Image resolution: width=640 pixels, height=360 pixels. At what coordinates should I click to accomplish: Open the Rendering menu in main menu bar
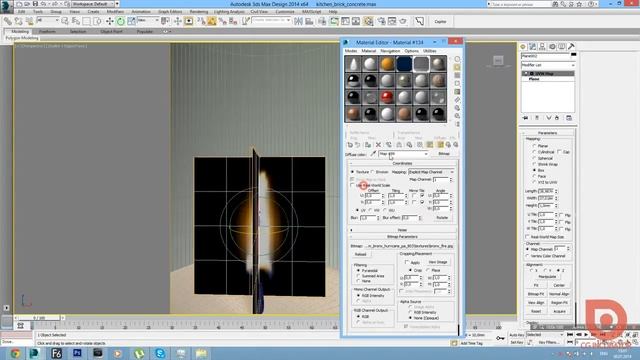(199, 12)
